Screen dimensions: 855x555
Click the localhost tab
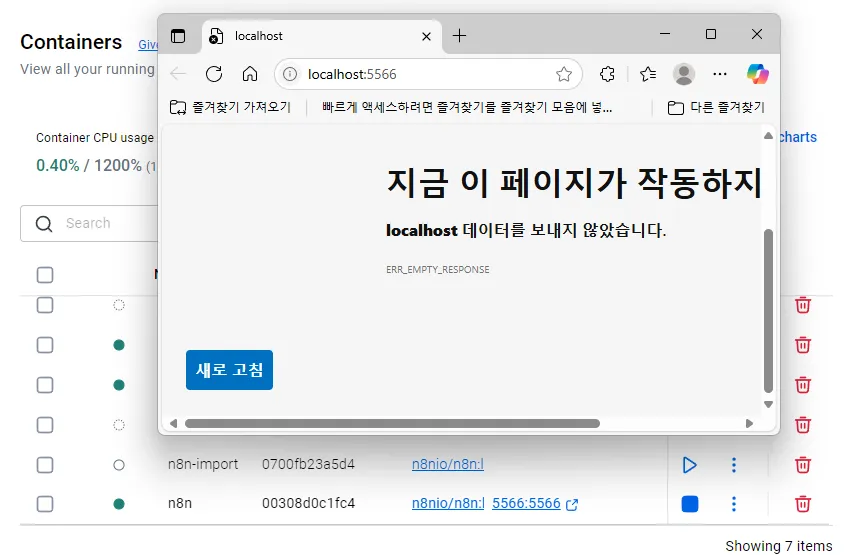click(322, 36)
